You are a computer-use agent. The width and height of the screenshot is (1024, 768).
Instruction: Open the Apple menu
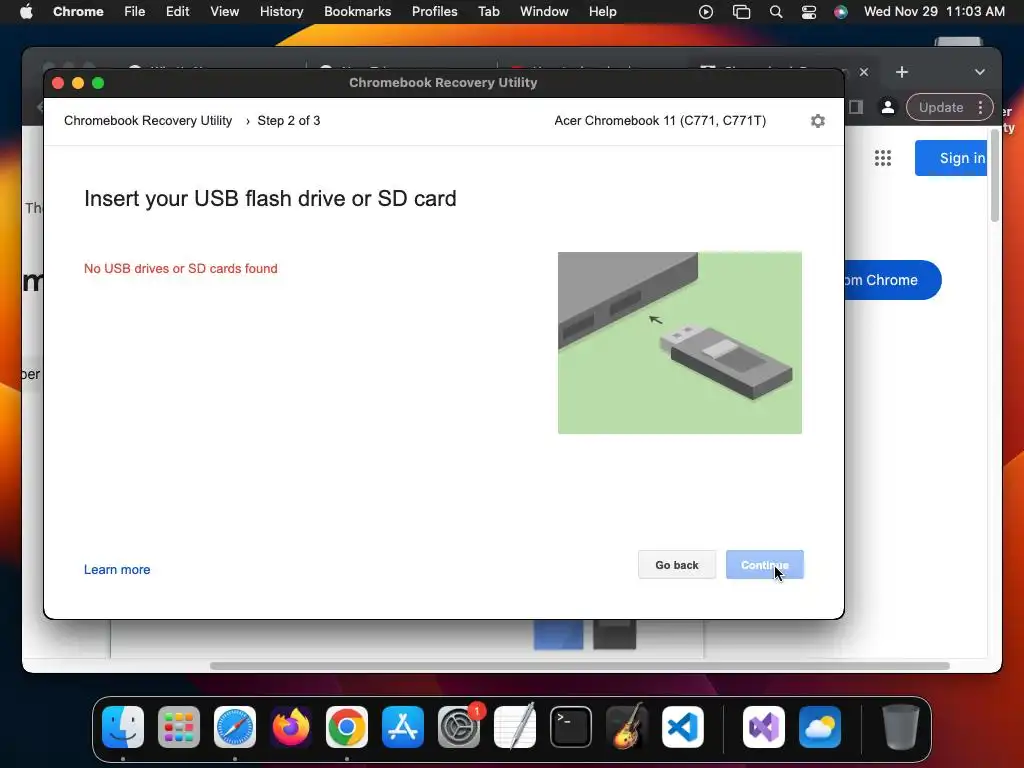coord(26,12)
